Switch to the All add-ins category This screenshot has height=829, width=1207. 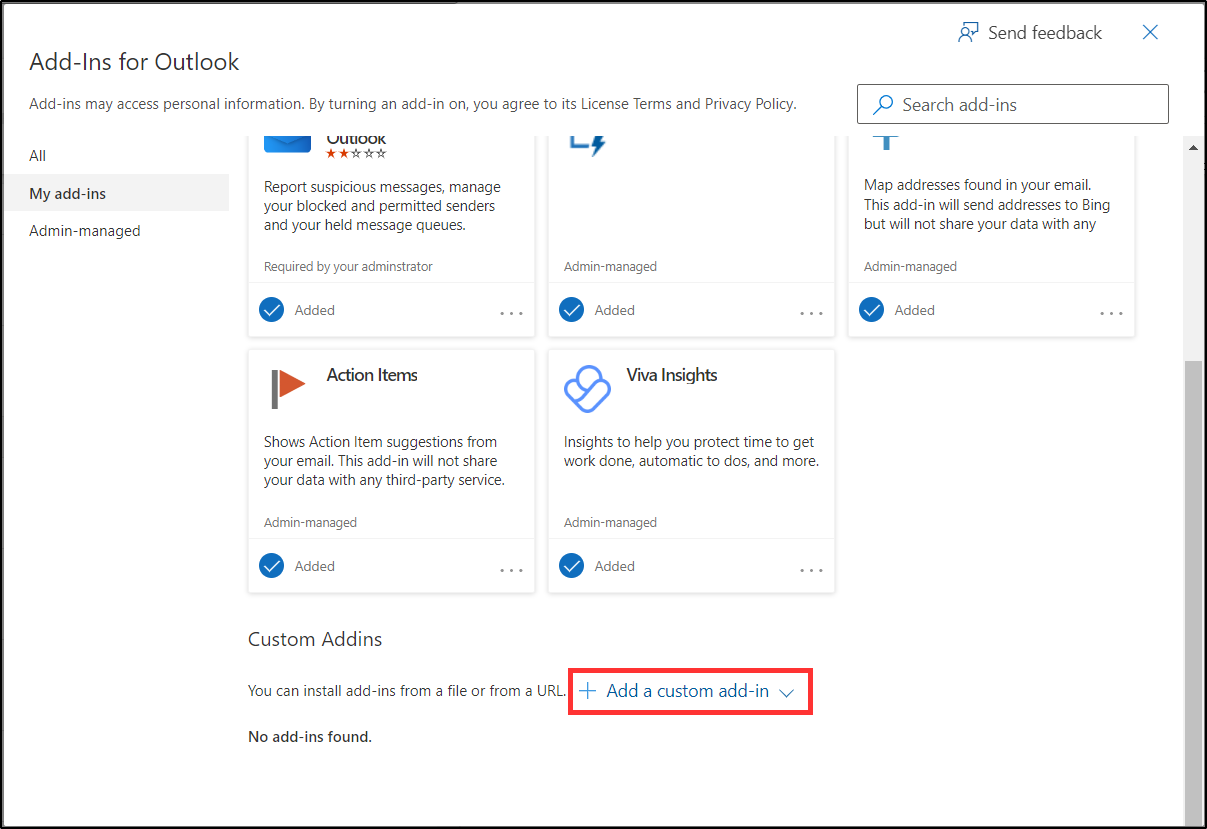click(x=37, y=156)
